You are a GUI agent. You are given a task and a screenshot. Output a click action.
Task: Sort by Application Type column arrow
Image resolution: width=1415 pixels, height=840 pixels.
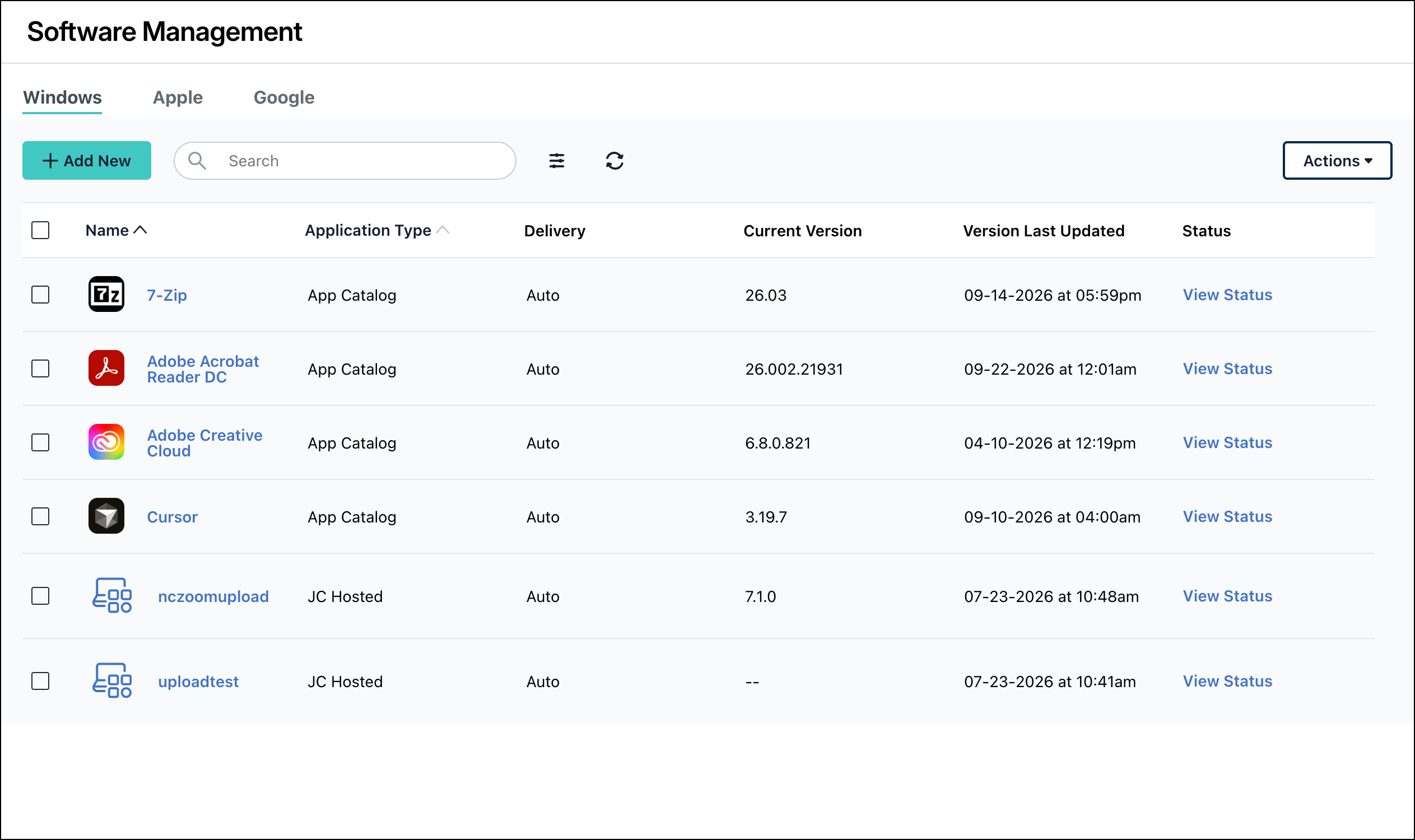point(443,230)
